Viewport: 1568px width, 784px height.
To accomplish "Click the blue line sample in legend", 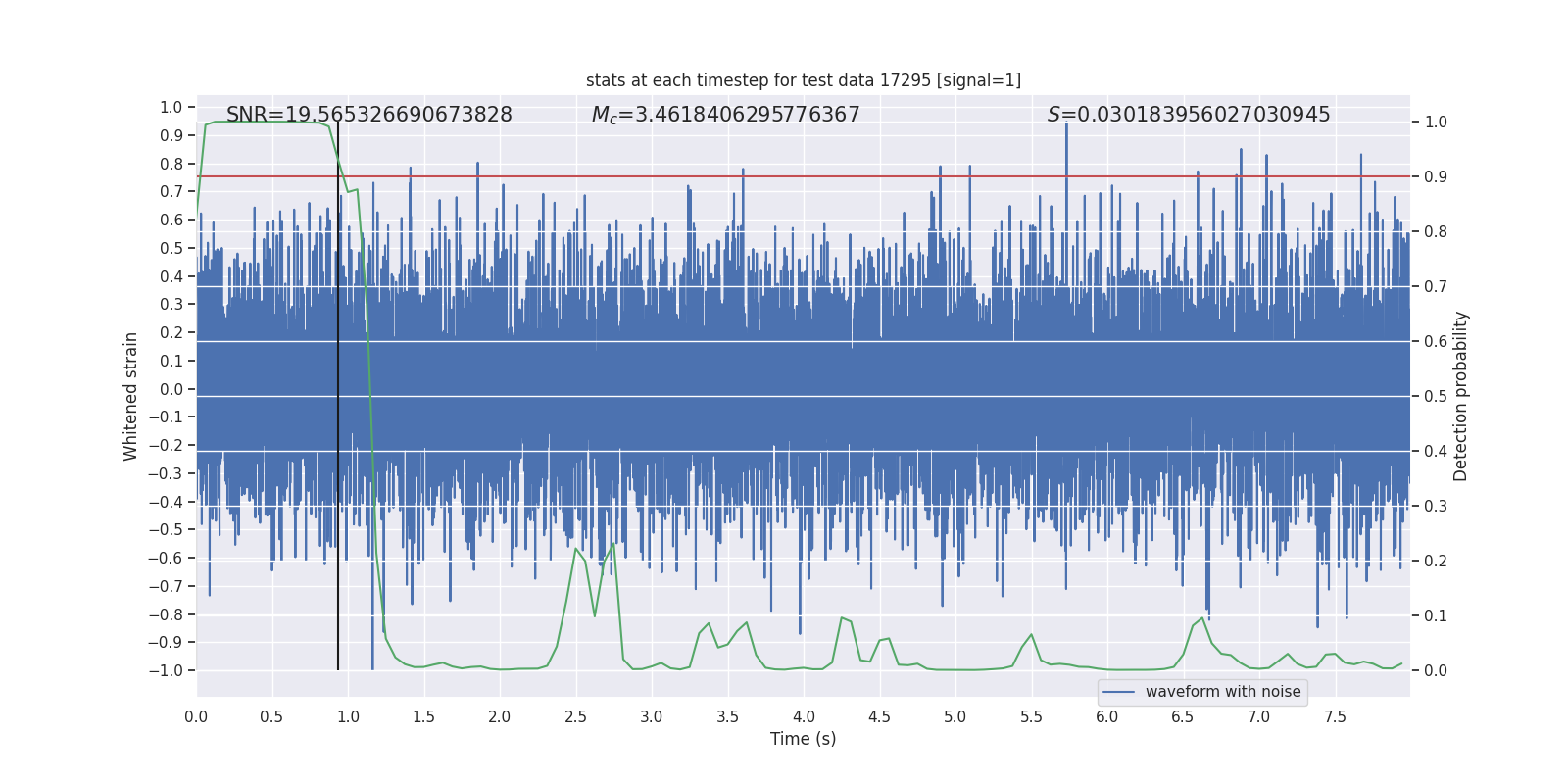I will (x=1119, y=692).
